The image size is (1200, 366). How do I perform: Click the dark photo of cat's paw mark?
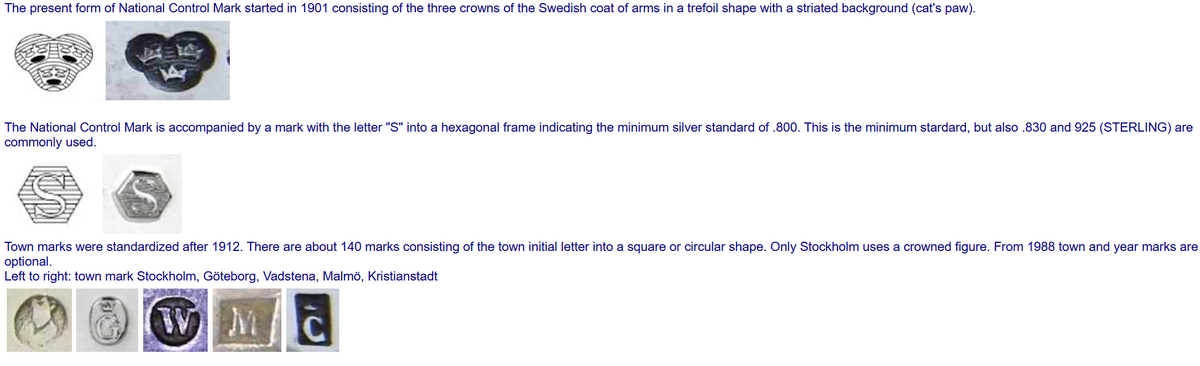[x=167, y=60]
